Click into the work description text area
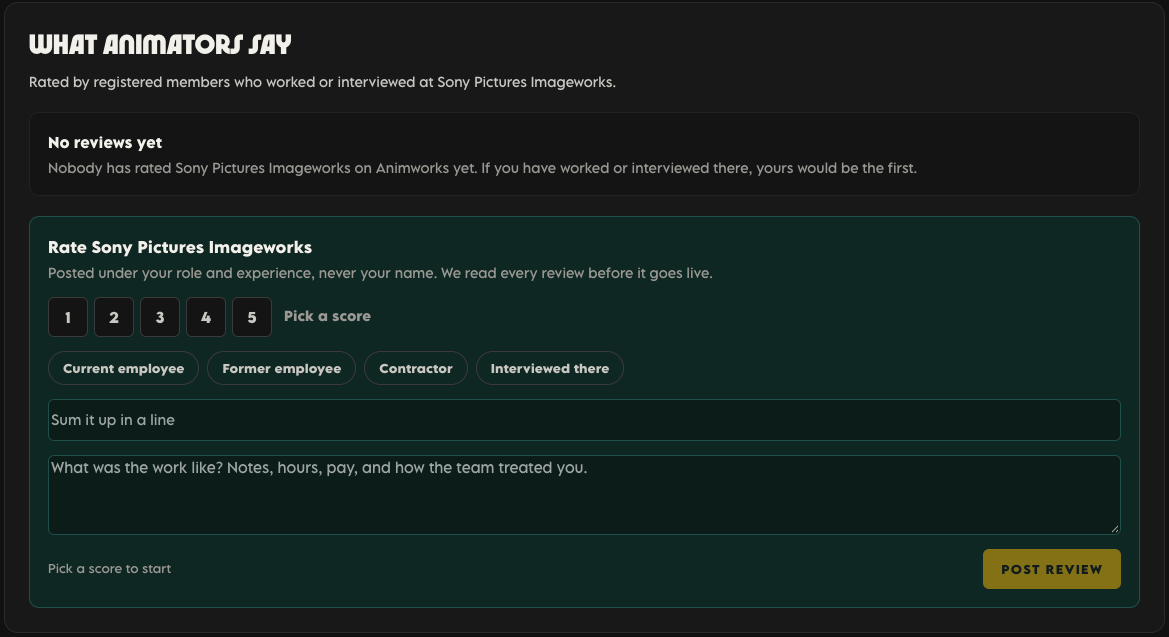 584,495
